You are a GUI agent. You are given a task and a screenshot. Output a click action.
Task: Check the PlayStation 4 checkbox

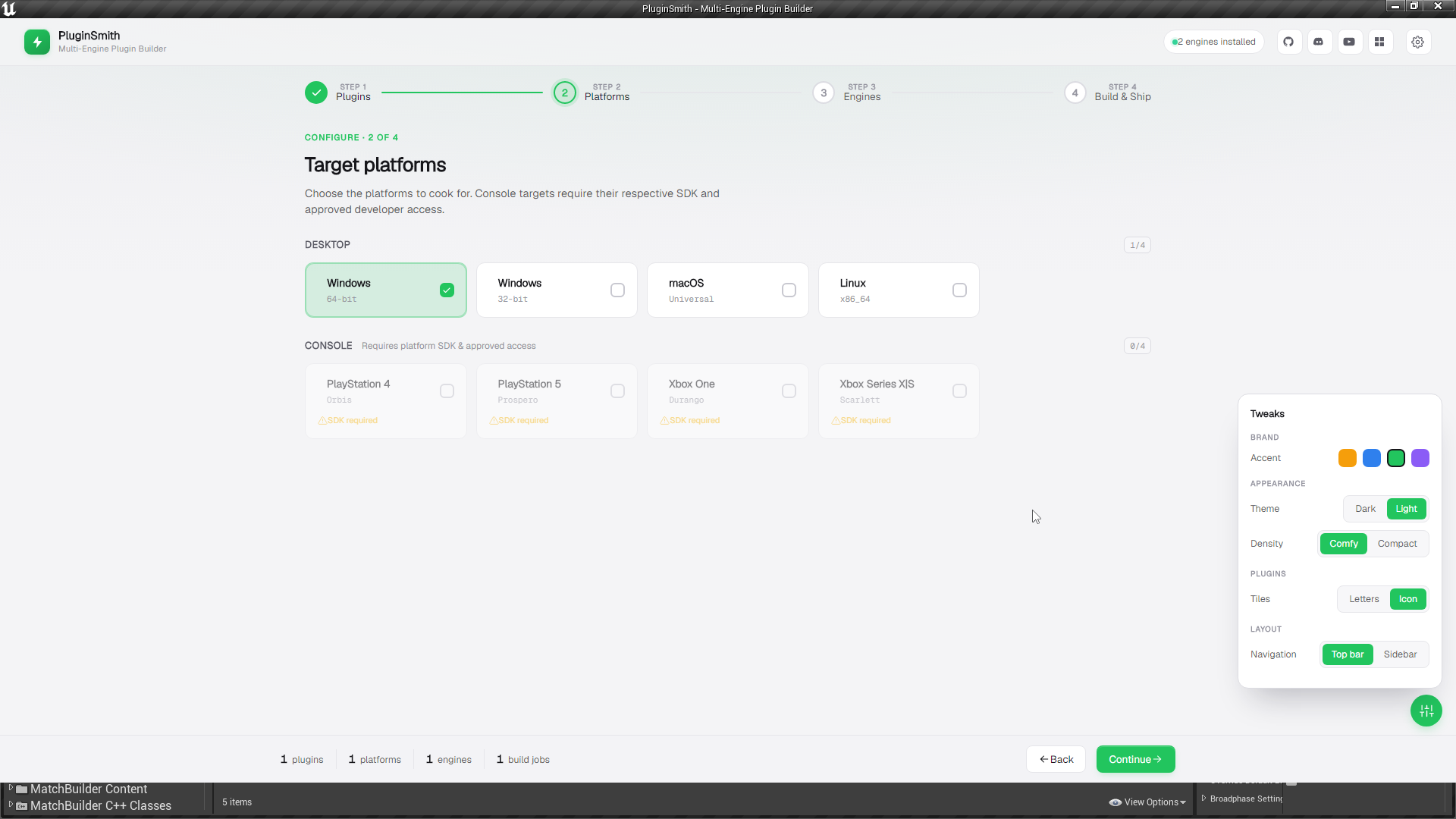pos(447,391)
